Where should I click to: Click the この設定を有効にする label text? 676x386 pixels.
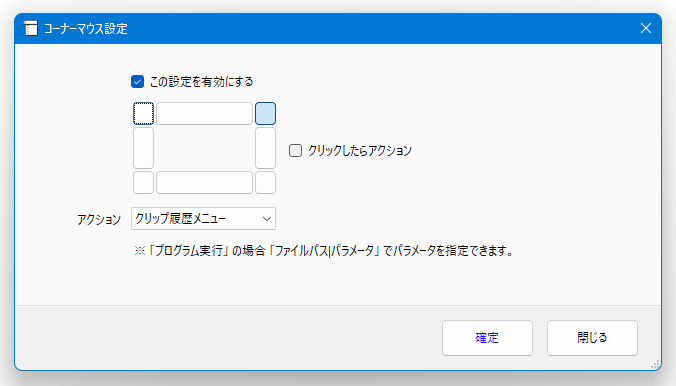201,82
